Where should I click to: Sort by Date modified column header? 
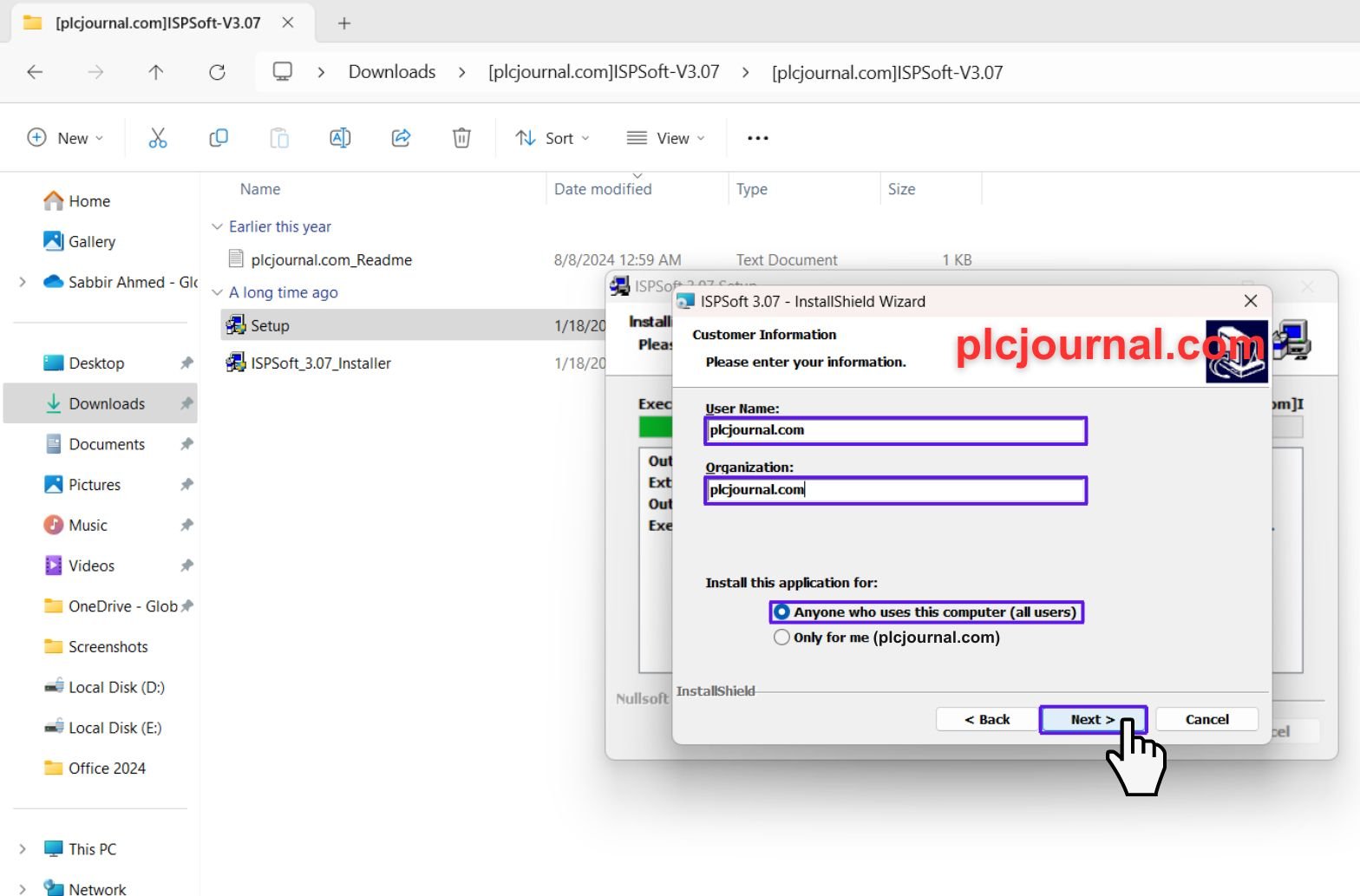coord(603,189)
